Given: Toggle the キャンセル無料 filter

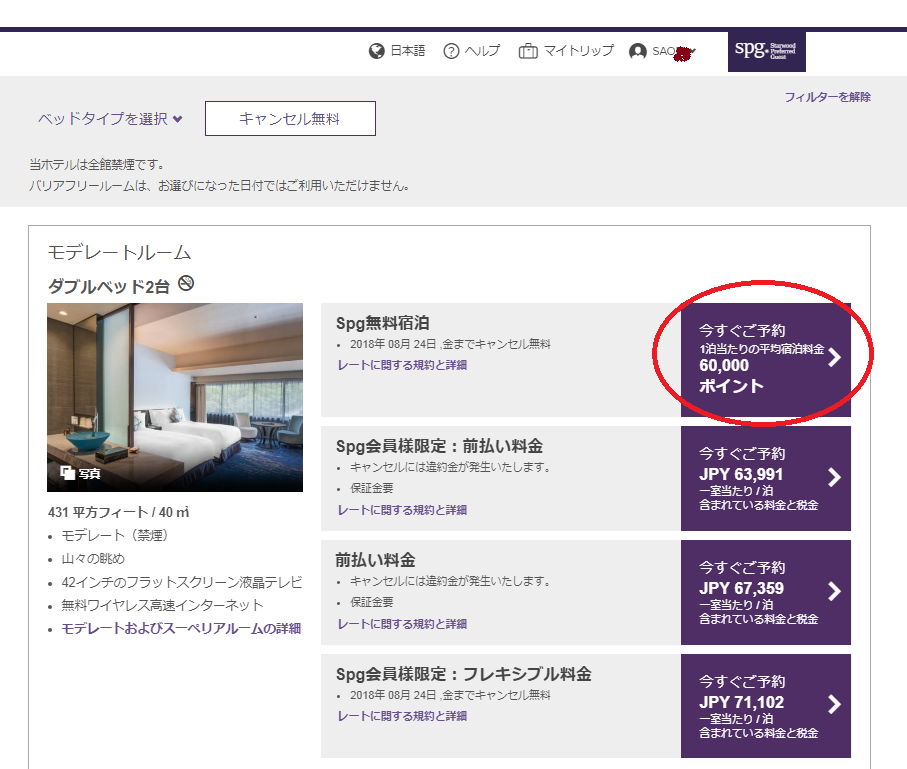Looking at the screenshot, I should click(x=290, y=119).
